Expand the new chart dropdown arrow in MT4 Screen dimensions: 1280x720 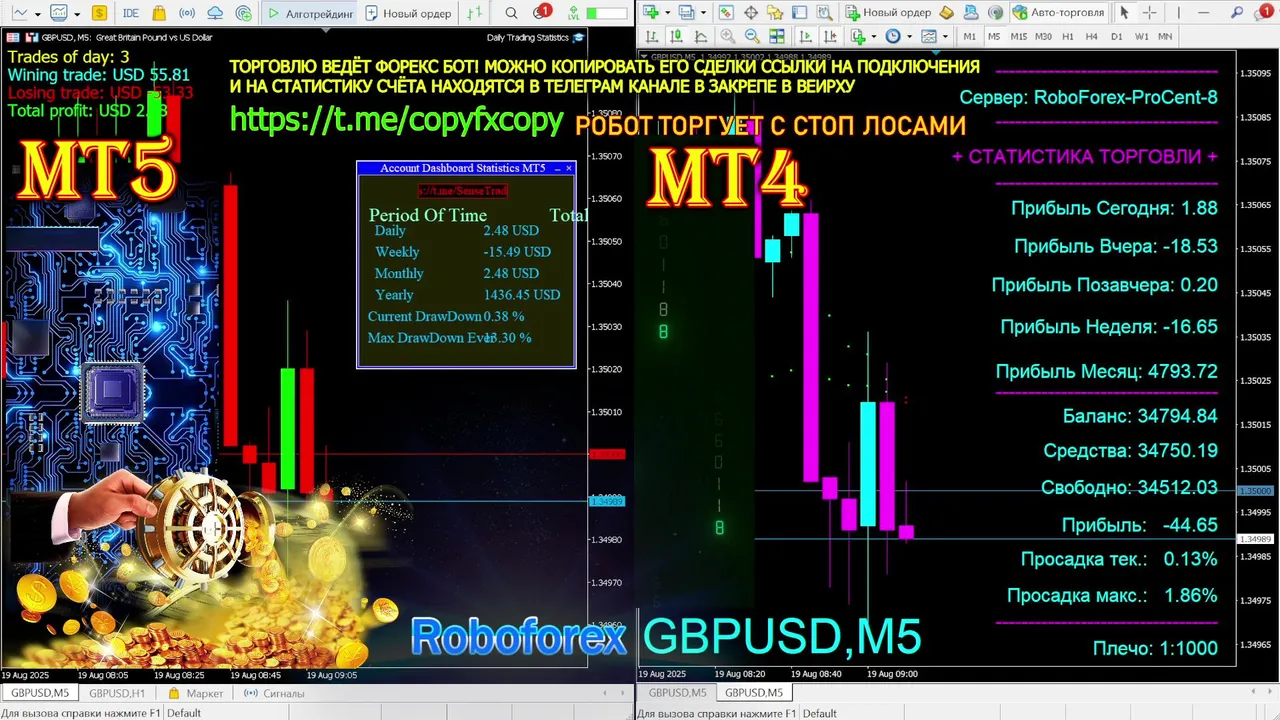click(668, 12)
